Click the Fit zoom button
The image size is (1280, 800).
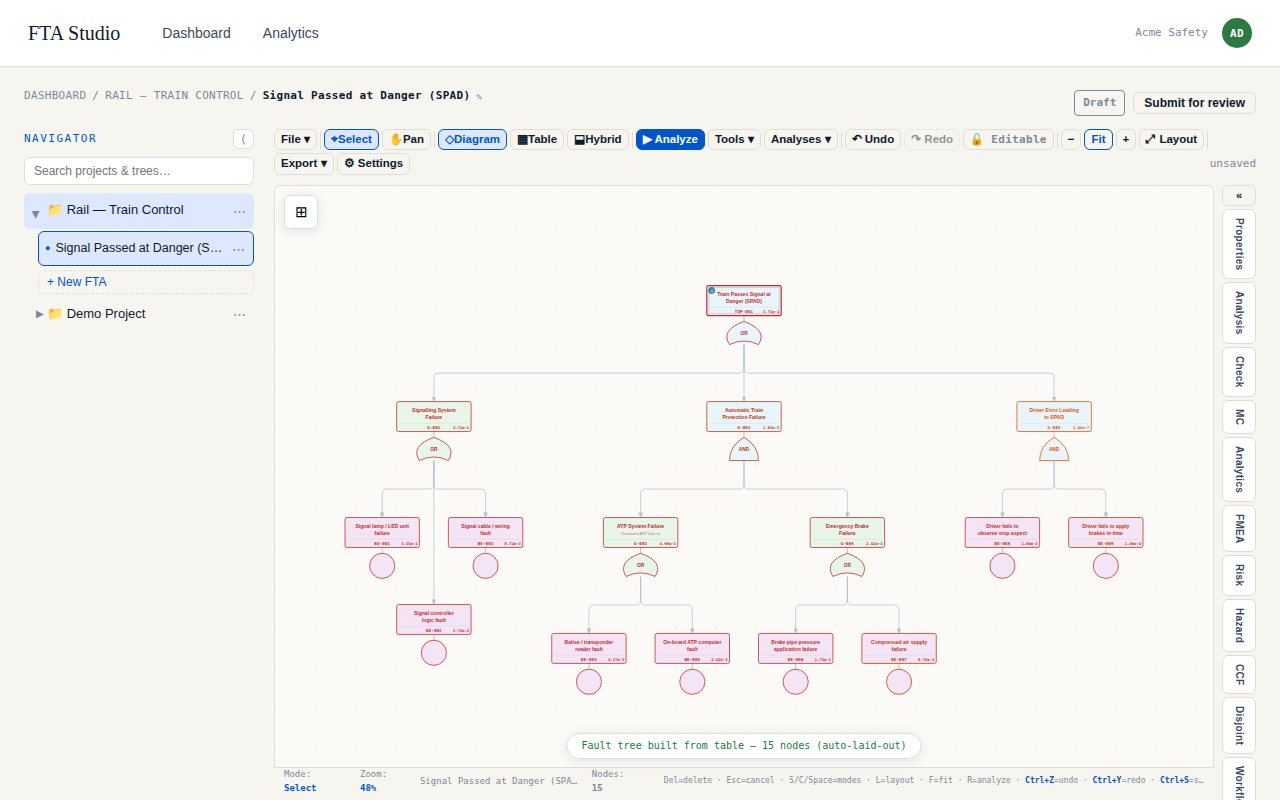tap(1098, 139)
